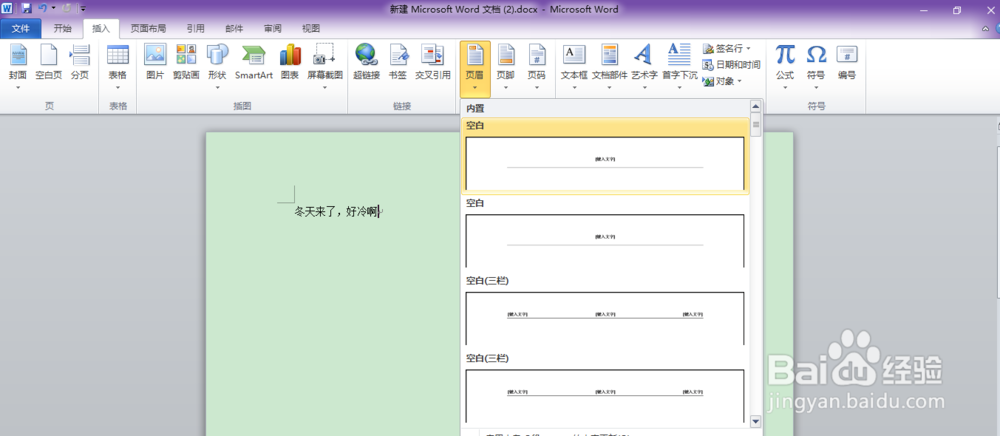1000x436 pixels.
Task: Switch to the Review (审阅) tab
Action: [x=273, y=29]
